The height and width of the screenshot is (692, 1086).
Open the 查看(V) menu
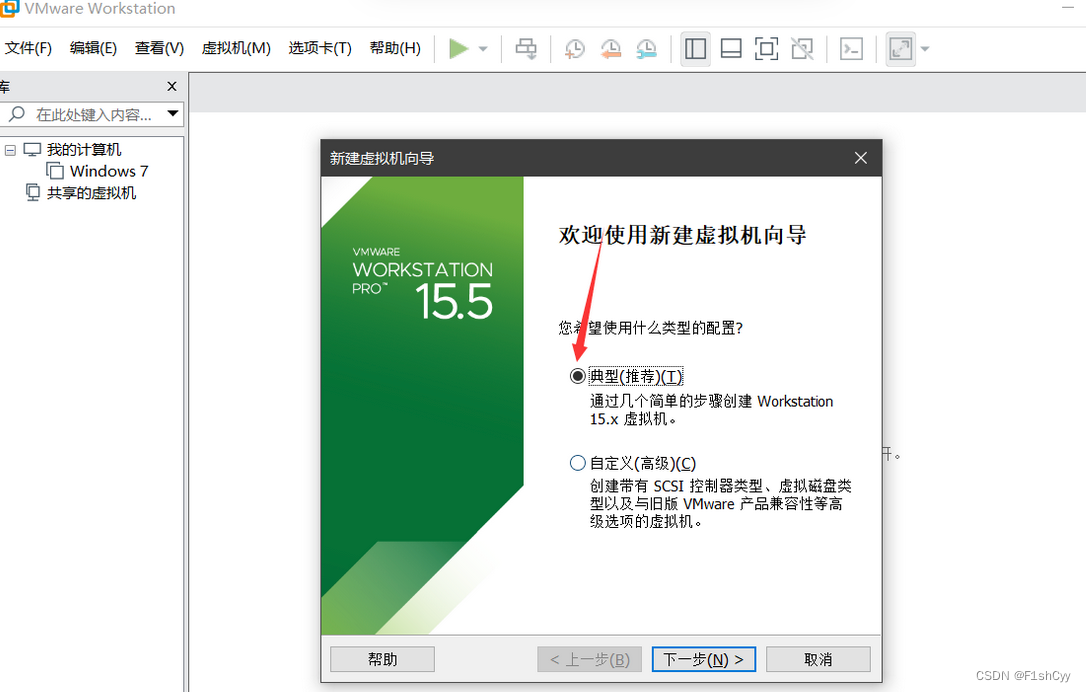[x=159, y=48]
